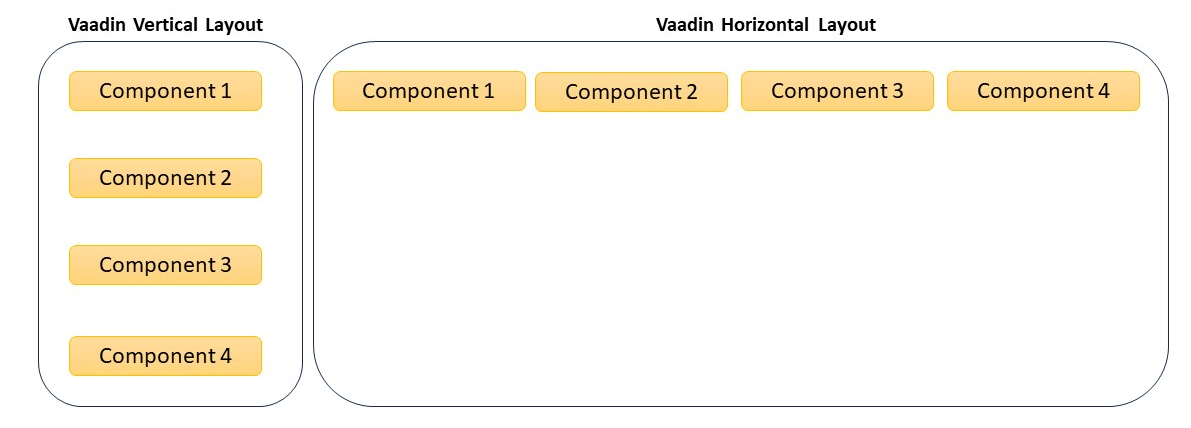Click the Vaadin Vertical Layout heading
The image size is (1191, 428).
[x=166, y=25]
